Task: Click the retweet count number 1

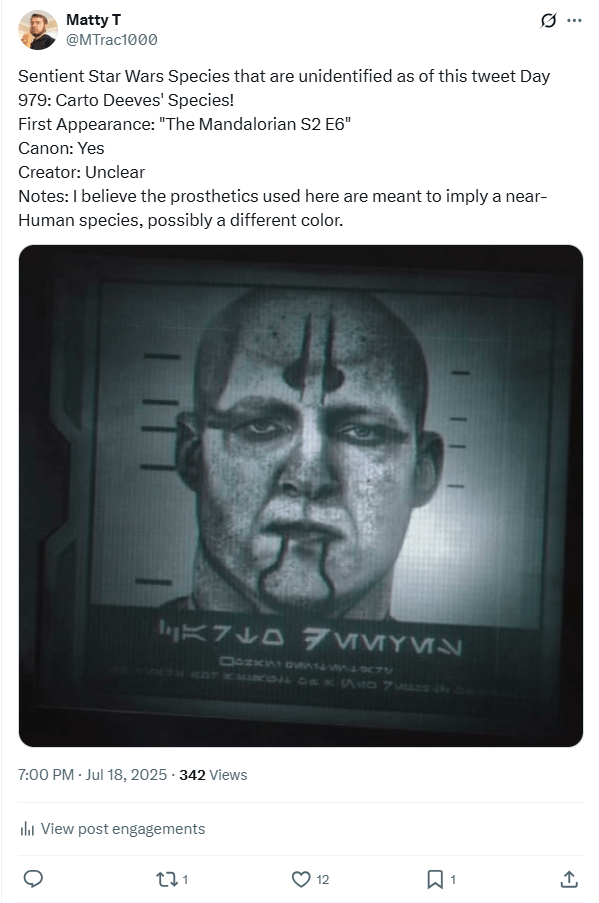Action: coord(185,879)
